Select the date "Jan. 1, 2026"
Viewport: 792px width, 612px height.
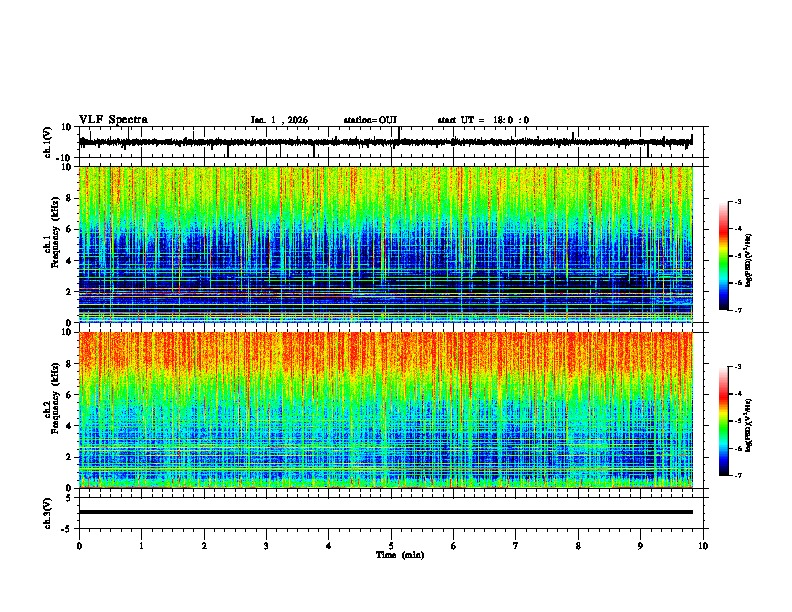point(279,120)
